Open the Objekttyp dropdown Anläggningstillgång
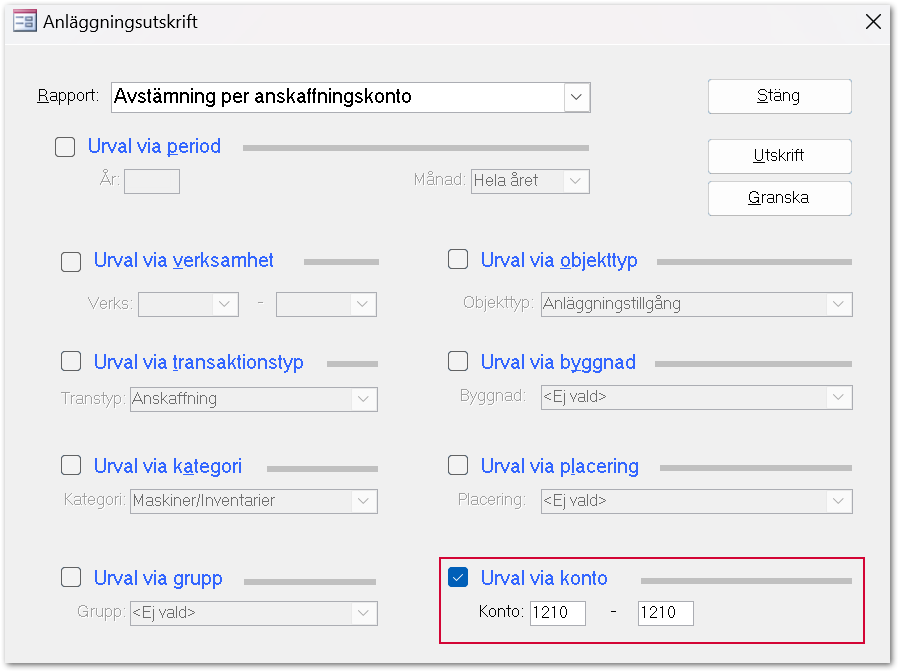Image resolution: width=899 pixels, height=672 pixels. click(838, 304)
